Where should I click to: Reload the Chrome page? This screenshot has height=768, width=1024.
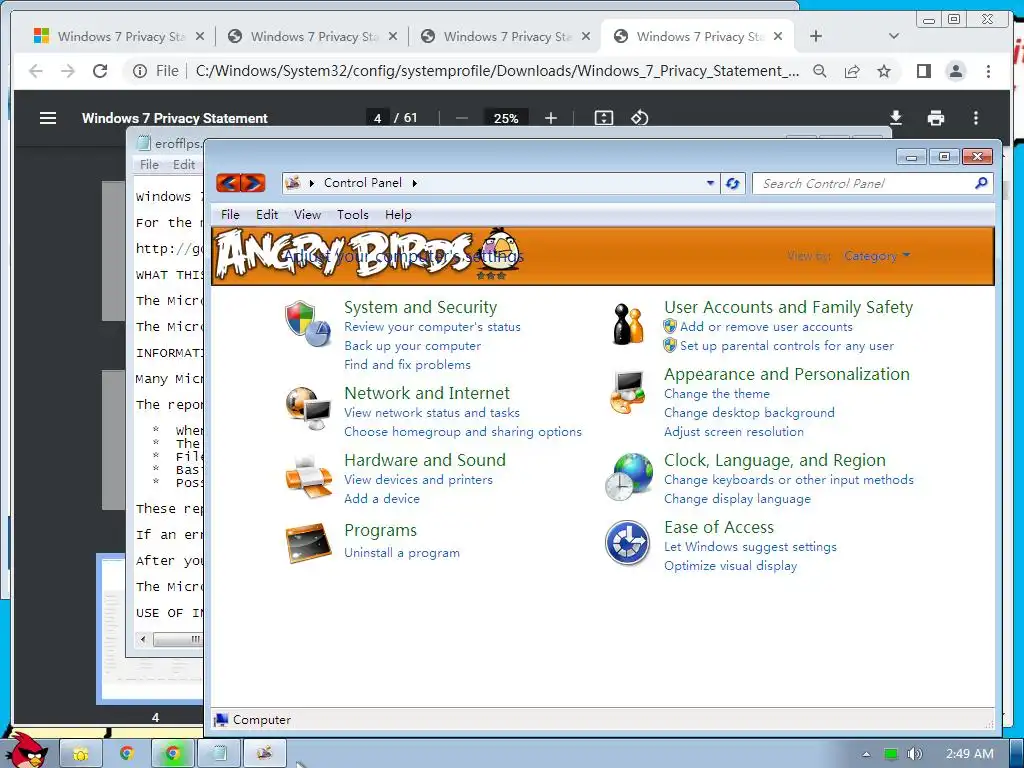tap(100, 71)
